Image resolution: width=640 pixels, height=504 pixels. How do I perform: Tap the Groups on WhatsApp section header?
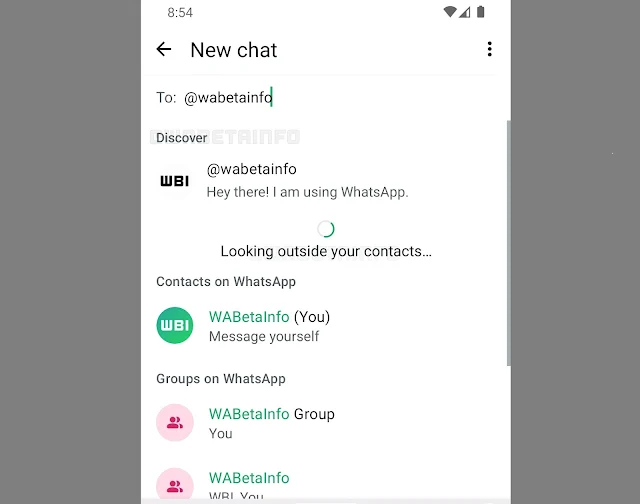[x=221, y=379]
